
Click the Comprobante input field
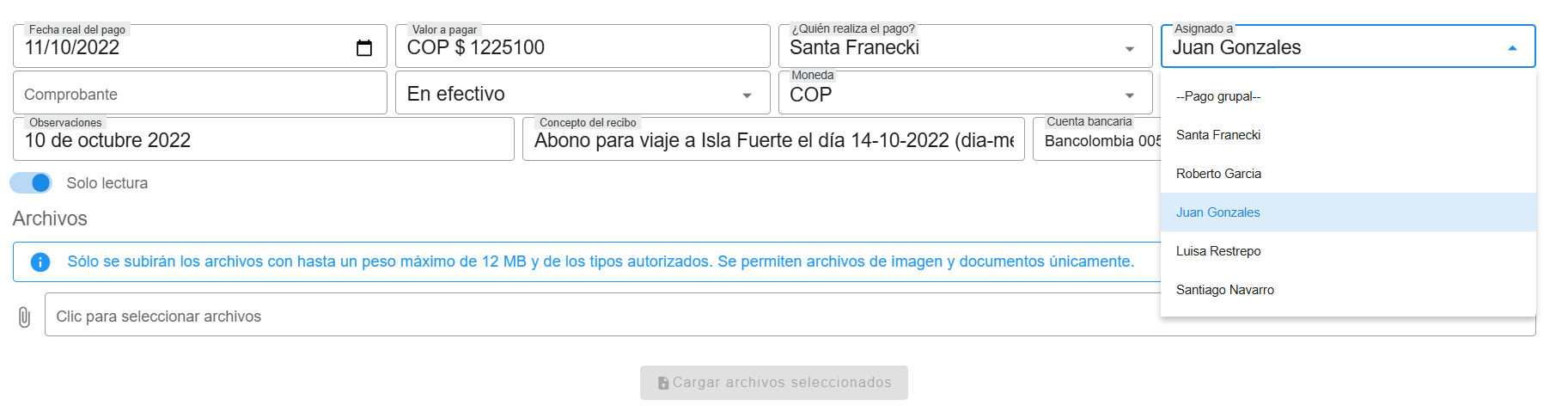point(199,94)
